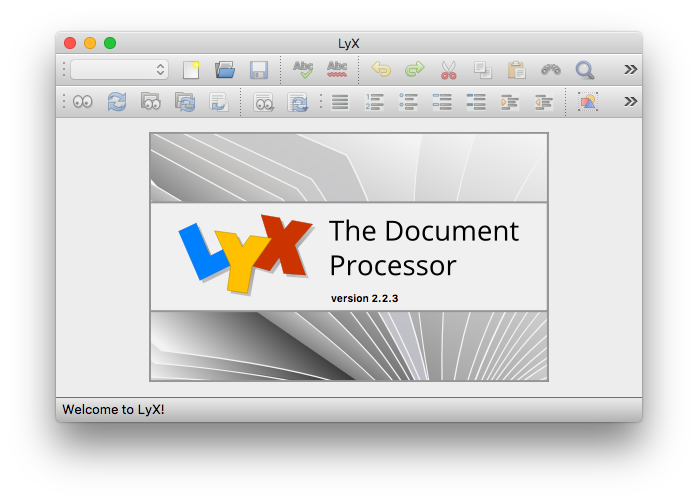
Task: Update master document icon
Action: coord(185,102)
